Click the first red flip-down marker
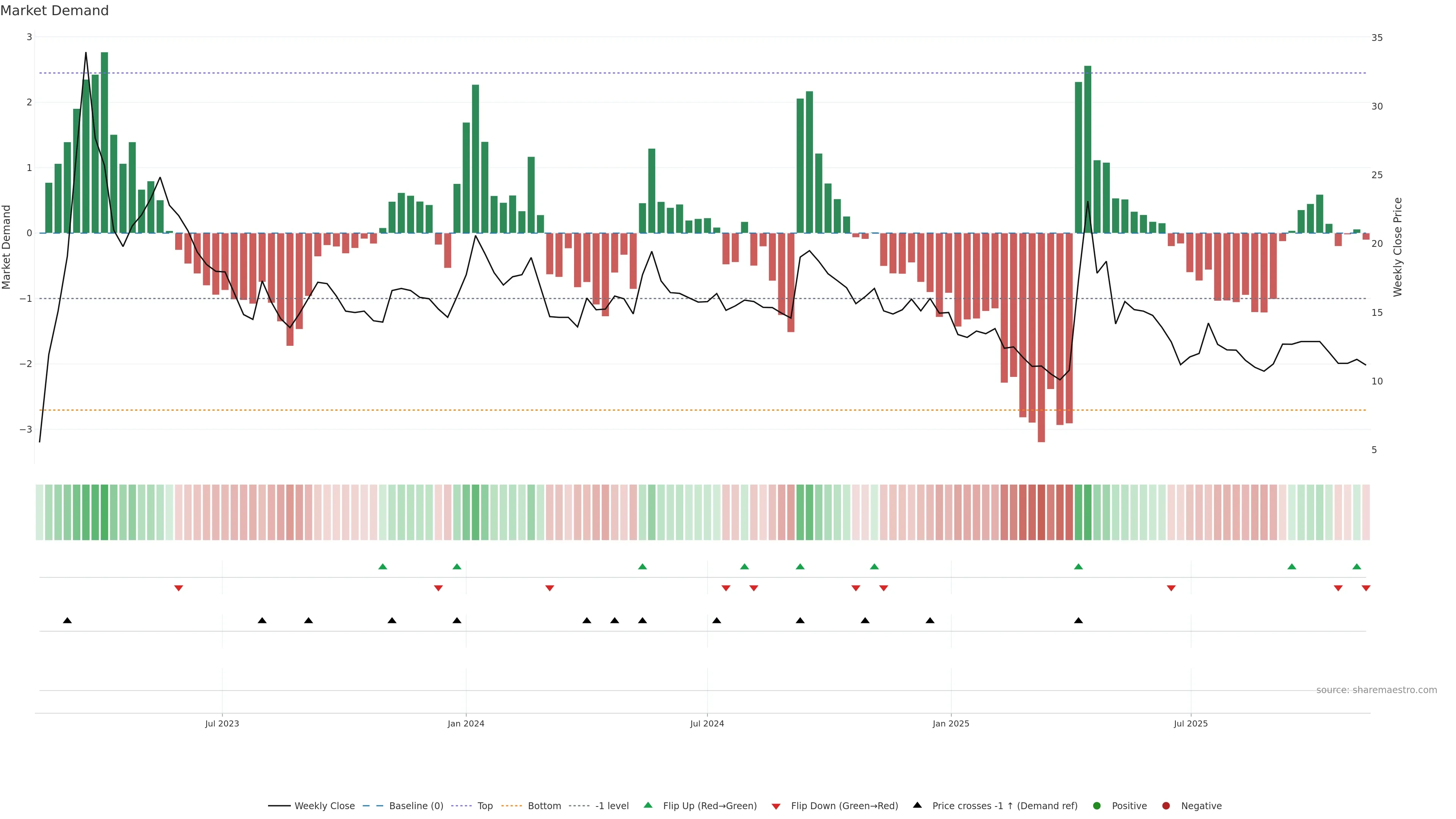The height and width of the screenshot is (819, 1456). (x=179, y=588)
